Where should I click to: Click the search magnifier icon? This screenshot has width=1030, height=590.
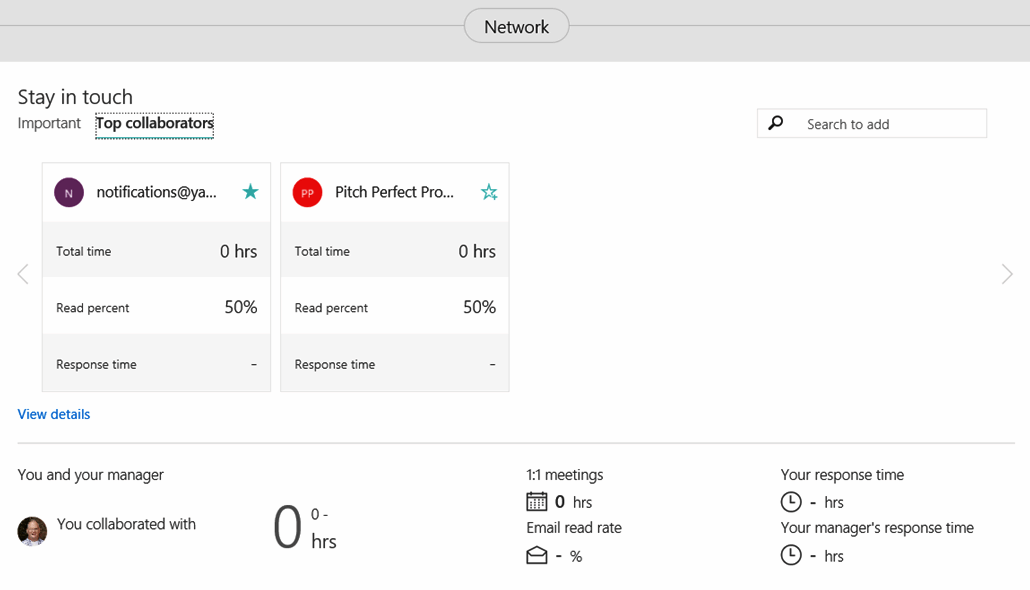pos(775,122)
